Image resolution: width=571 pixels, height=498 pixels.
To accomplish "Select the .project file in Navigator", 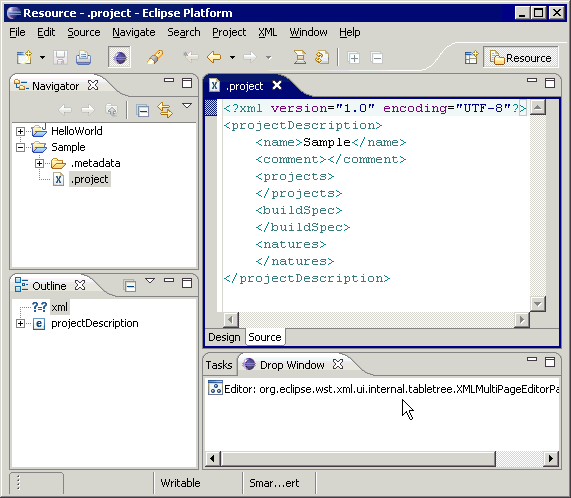I will pos(90,179).
